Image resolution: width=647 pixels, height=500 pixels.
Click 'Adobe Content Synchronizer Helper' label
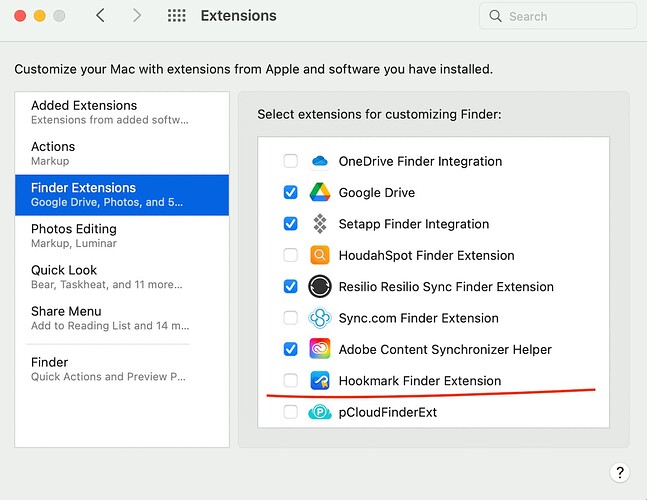(x=445, y=349)
